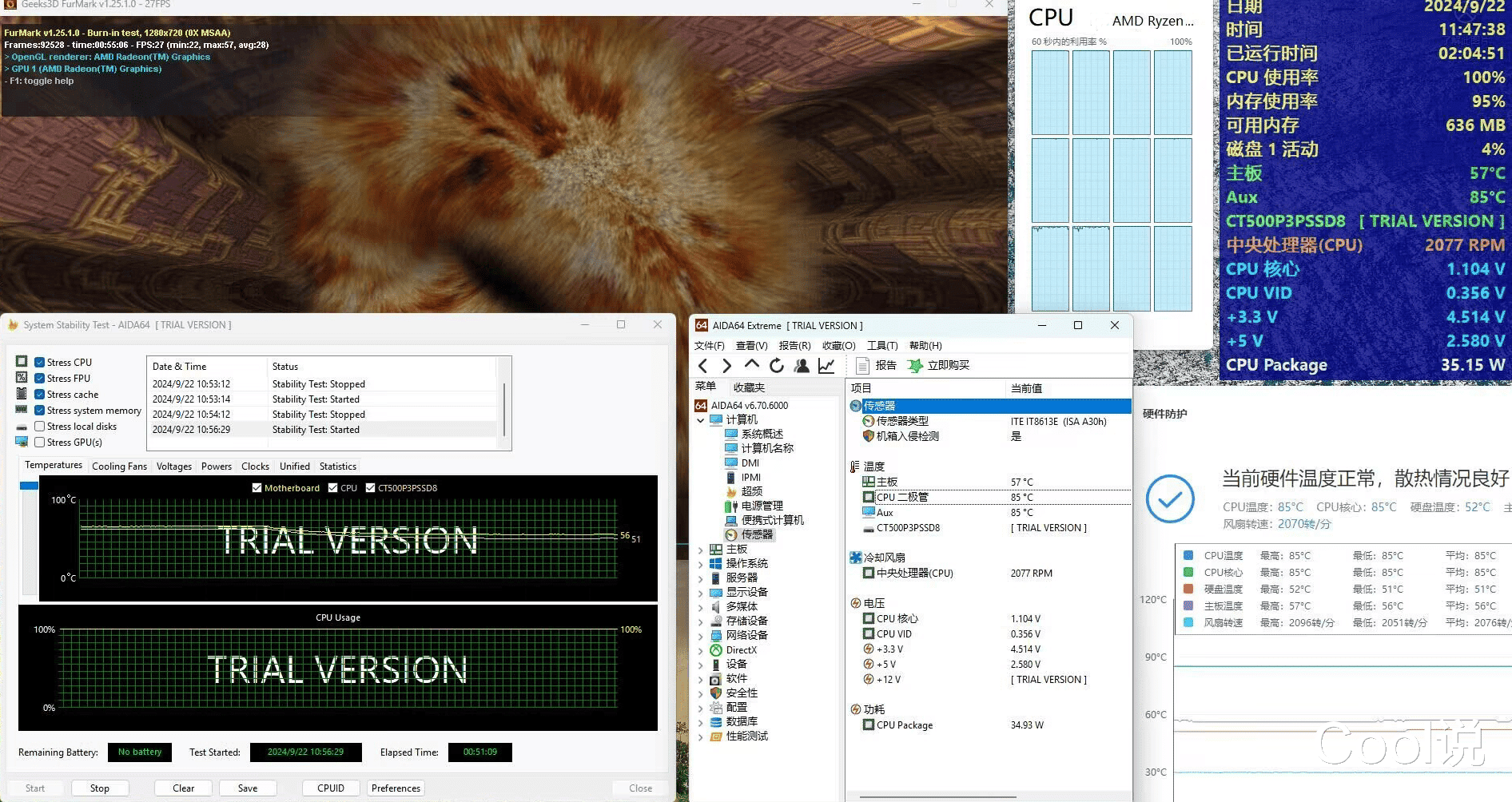Go up one level with the up arrow icon
This screenshot has height=802, width=1512.
(x=751, y=365)
